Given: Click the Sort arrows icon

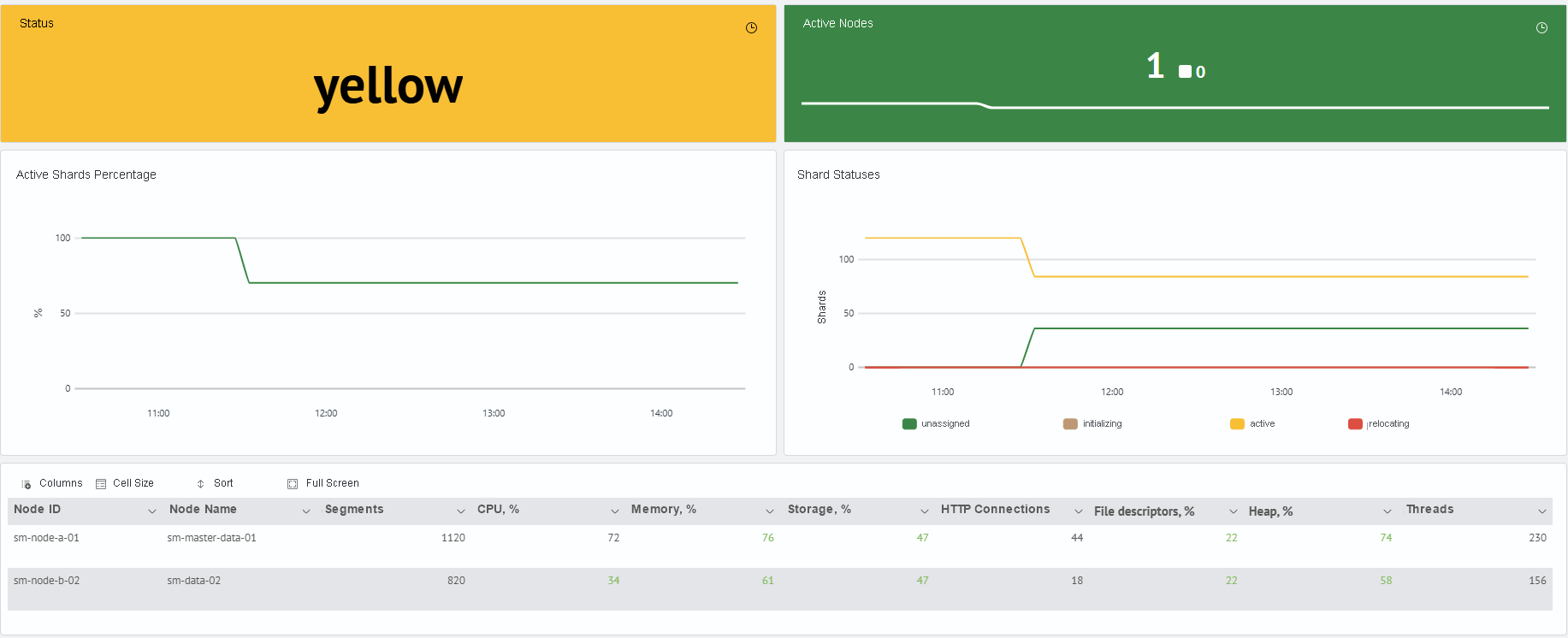Looking at the screenshot, I should 201,484.
